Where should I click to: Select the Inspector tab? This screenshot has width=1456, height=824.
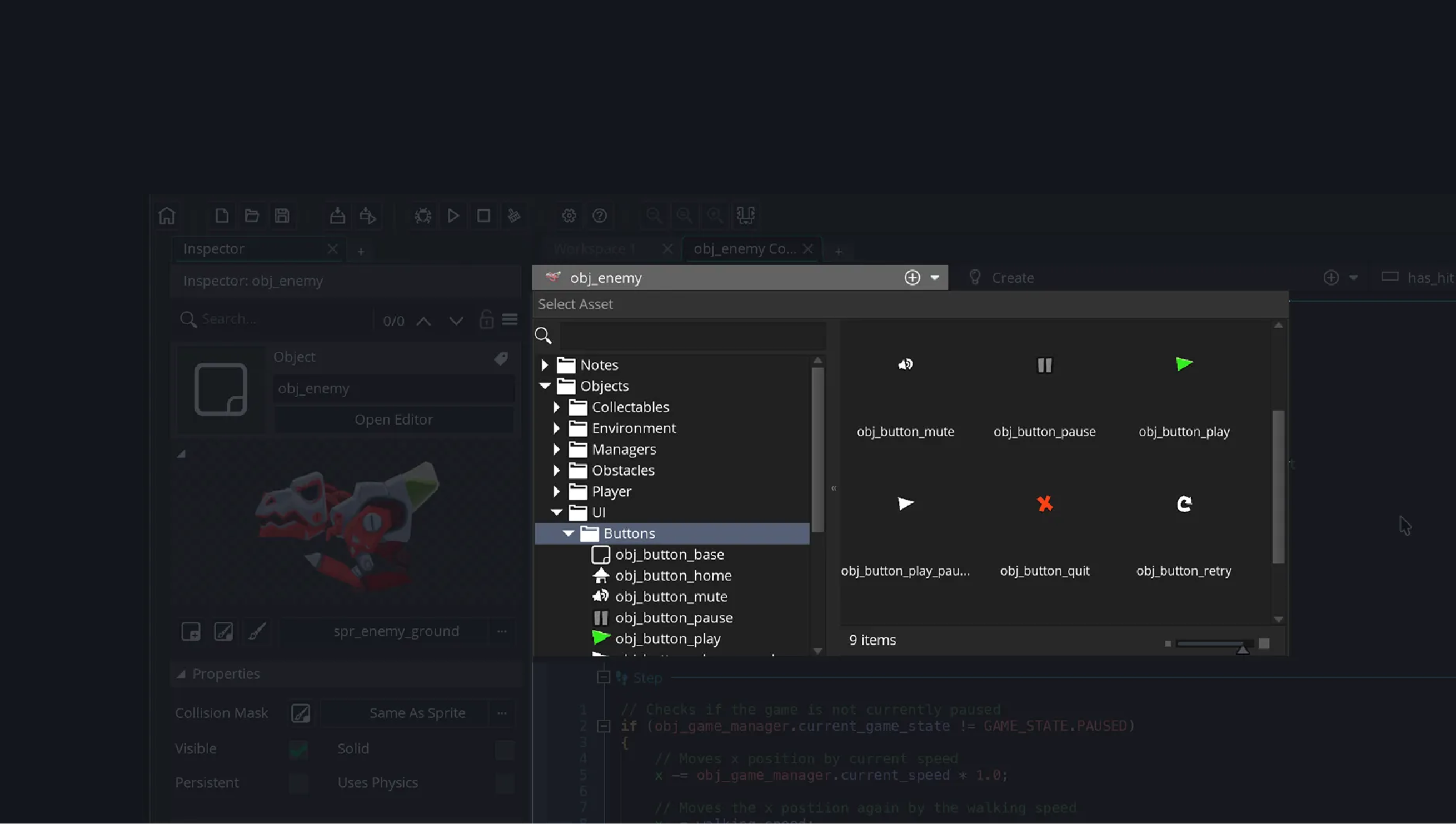[214, 249]
